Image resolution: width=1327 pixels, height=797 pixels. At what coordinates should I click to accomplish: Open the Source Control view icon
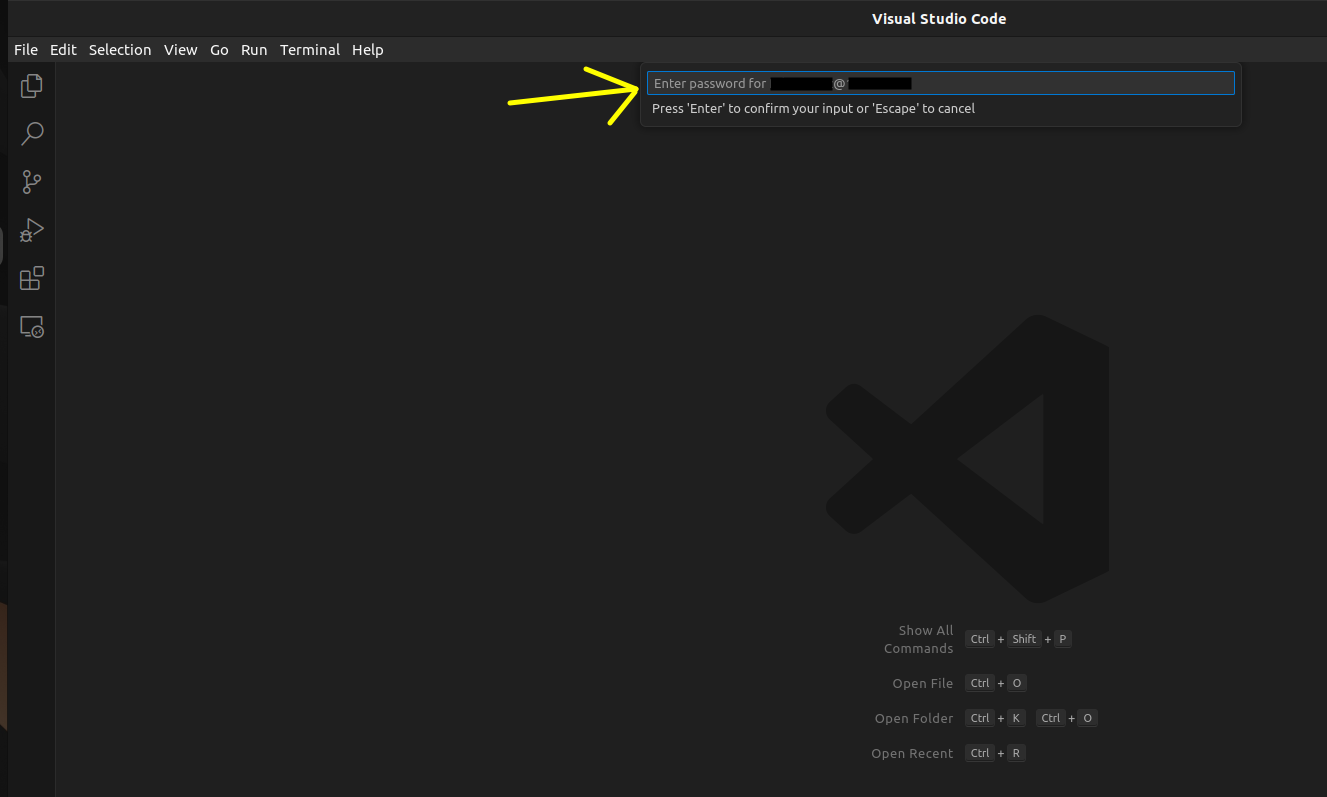click(32, 182)
